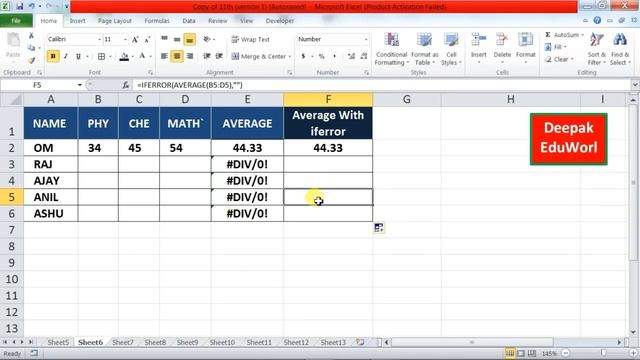Toggle Bold formatting
This screenshot has height=360, width=640.
point(53,56)
